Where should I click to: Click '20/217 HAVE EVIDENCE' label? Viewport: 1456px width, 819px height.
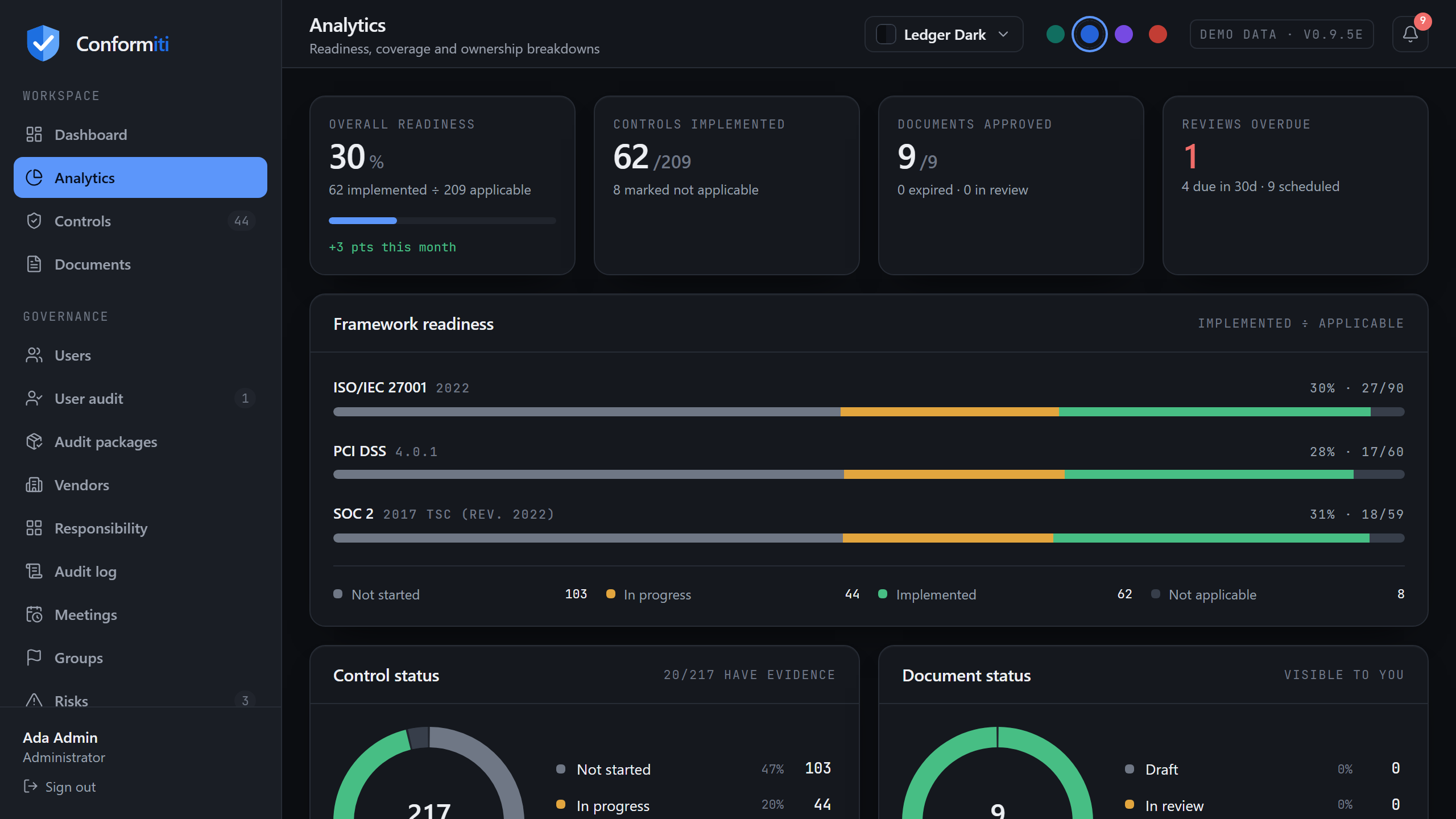click(x=750, y=675)
